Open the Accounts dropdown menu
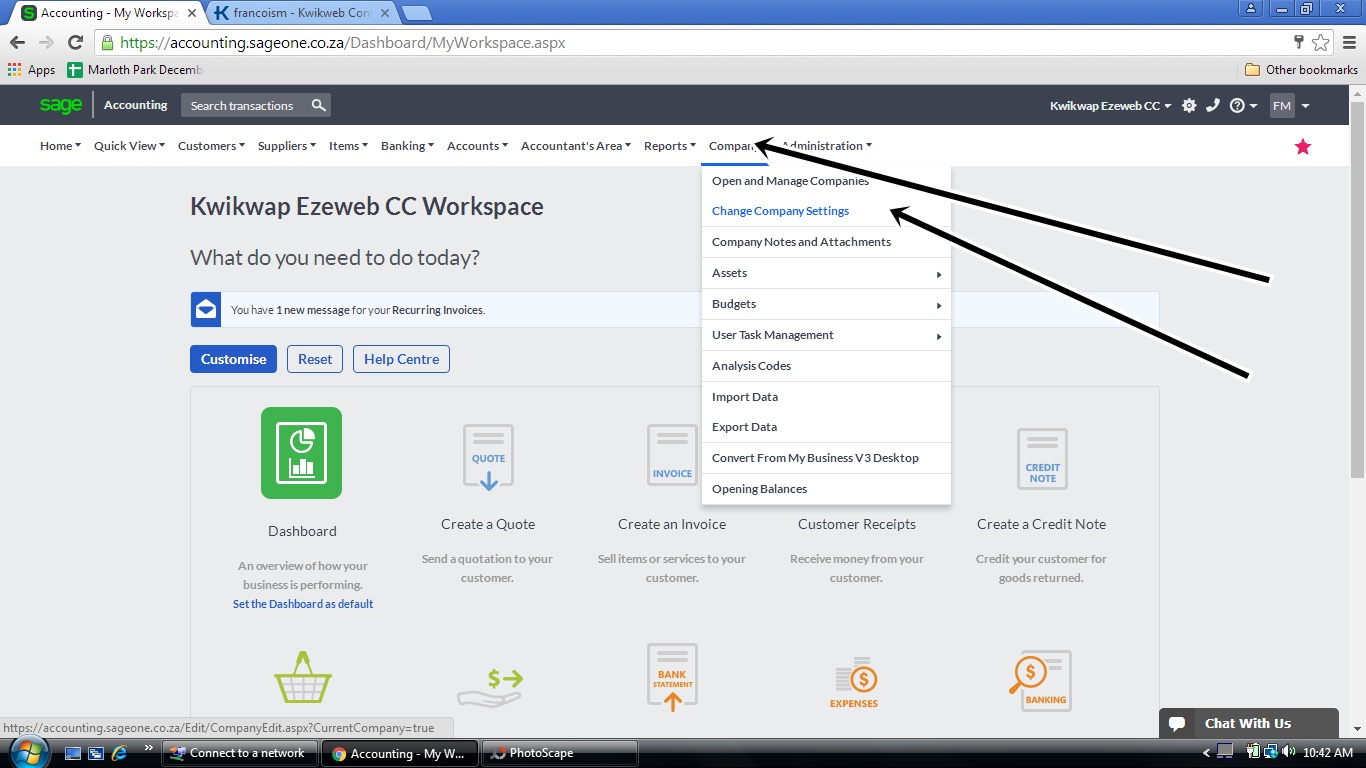The height and width of the screenshot is (768, 1366). pos(477,146)
